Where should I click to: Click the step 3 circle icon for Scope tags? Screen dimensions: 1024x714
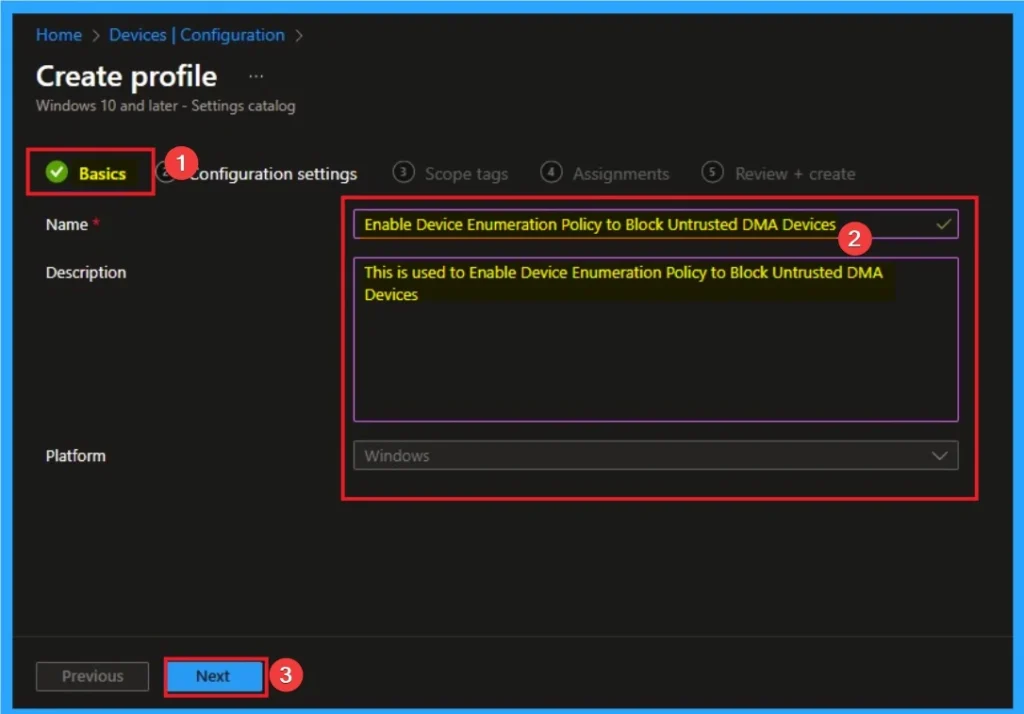(x=403, y=172)
